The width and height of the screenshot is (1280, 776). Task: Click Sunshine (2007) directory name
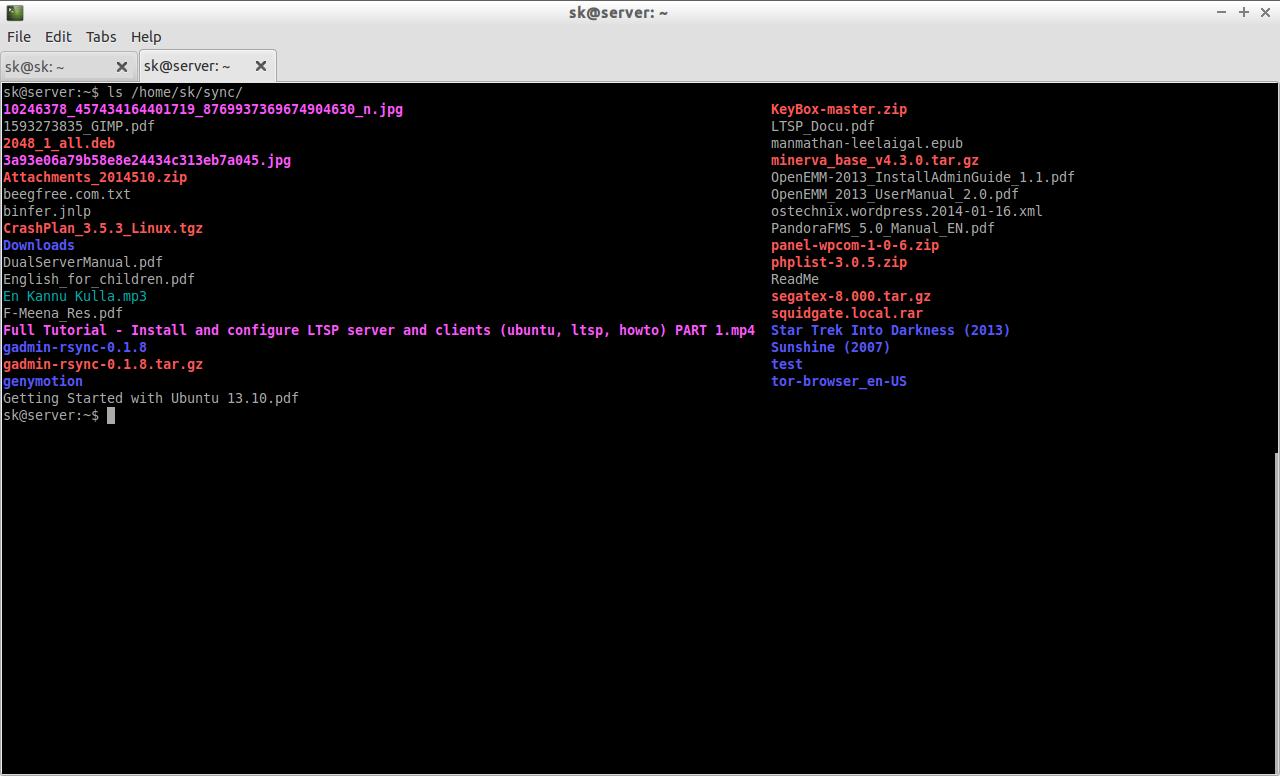[x=831, y=347]
